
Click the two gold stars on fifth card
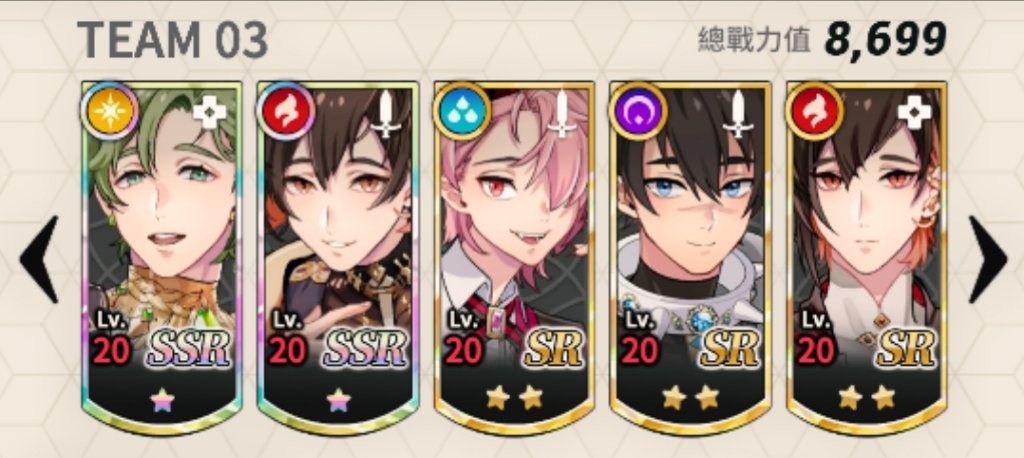click(867, 397)
